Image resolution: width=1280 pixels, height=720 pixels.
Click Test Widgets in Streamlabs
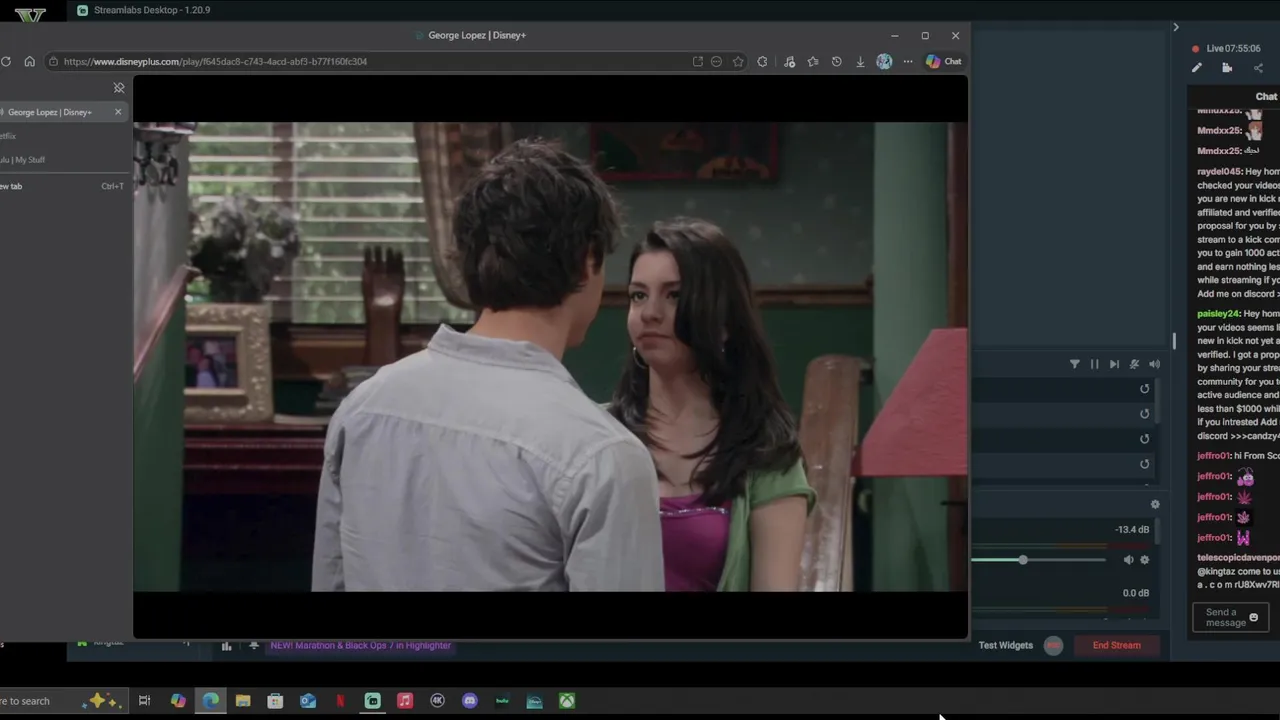(x=1006, y=645)
